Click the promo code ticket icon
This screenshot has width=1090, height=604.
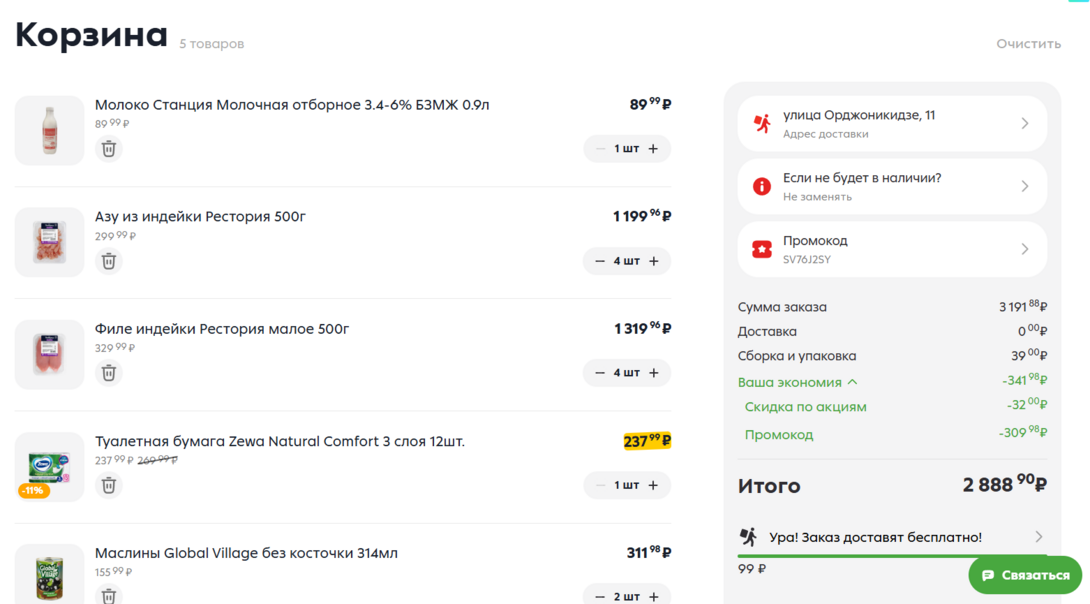762,248
